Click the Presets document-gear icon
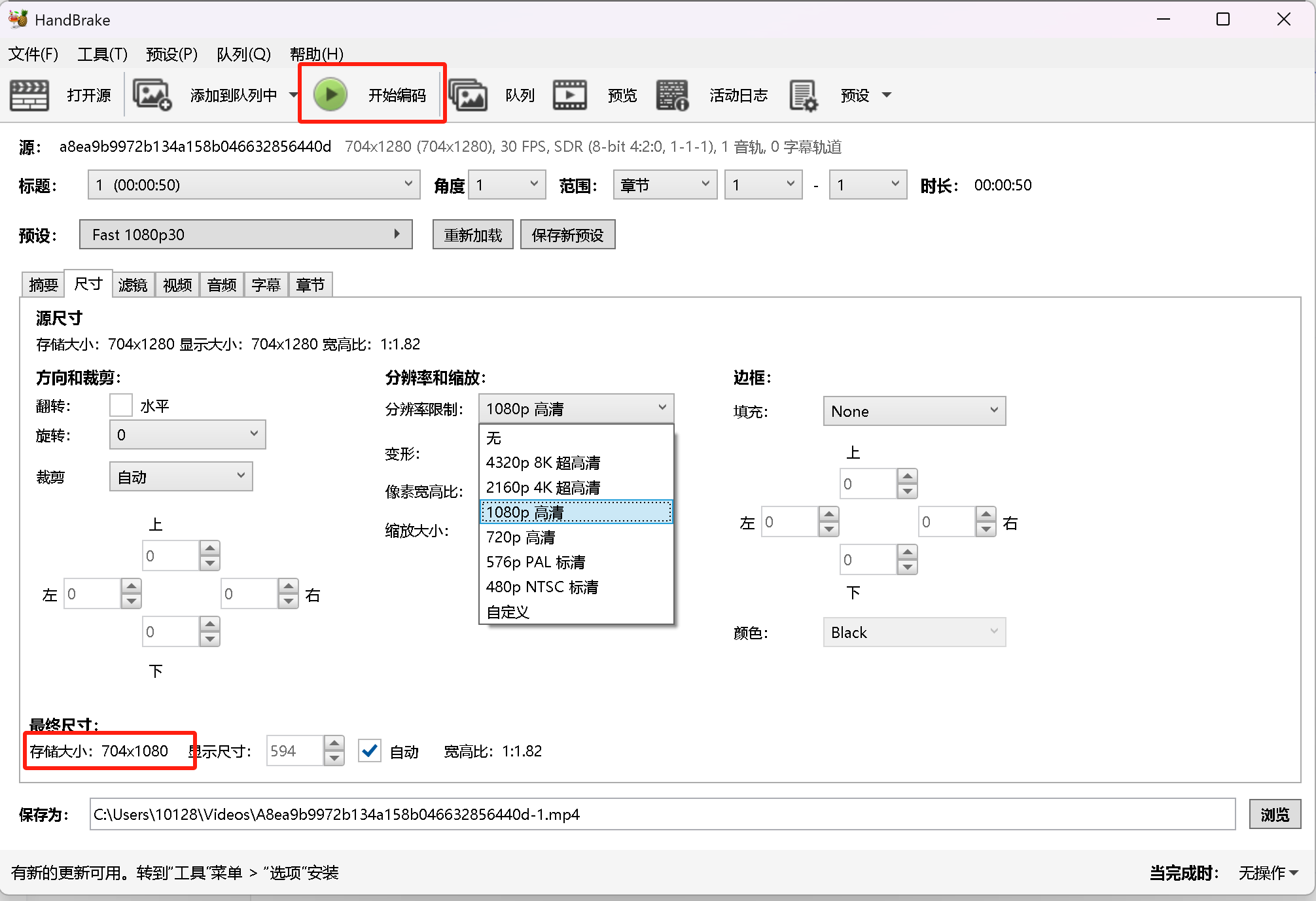 pos(803,96)
